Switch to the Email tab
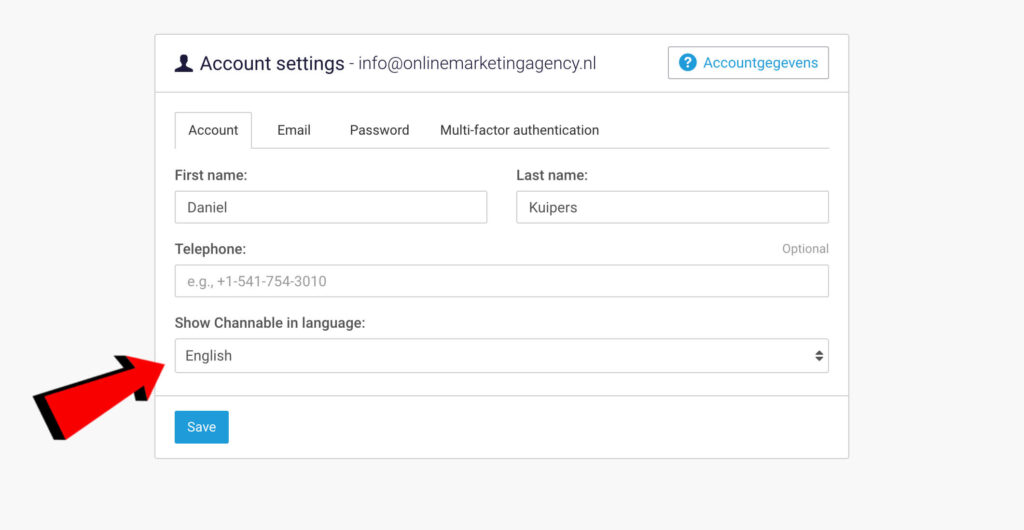The width and height of the screenshot is (1024, 530). [x=294, y=130]
